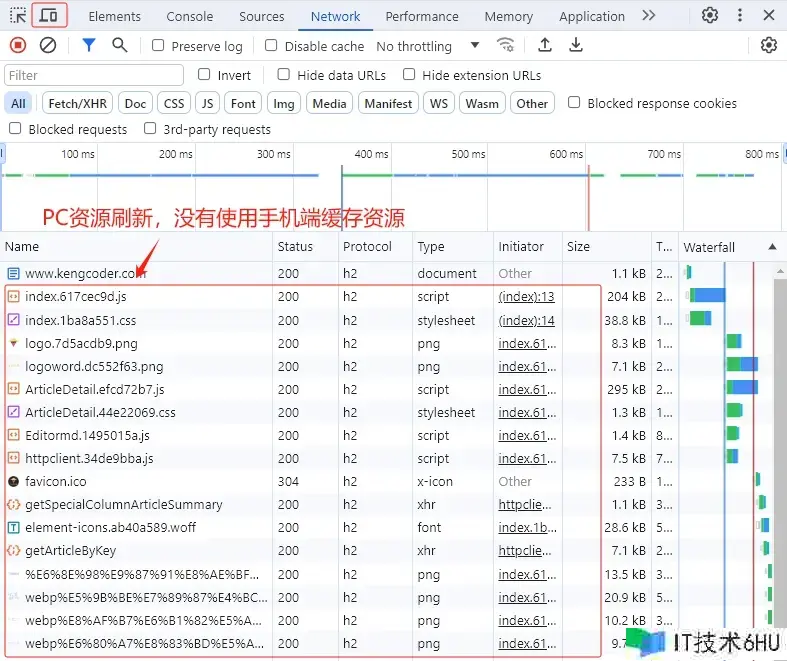Image resolution: width=787 pixels, height=661 pixels.
Task: Open the network search magnifier
Action: click(120, 45)
